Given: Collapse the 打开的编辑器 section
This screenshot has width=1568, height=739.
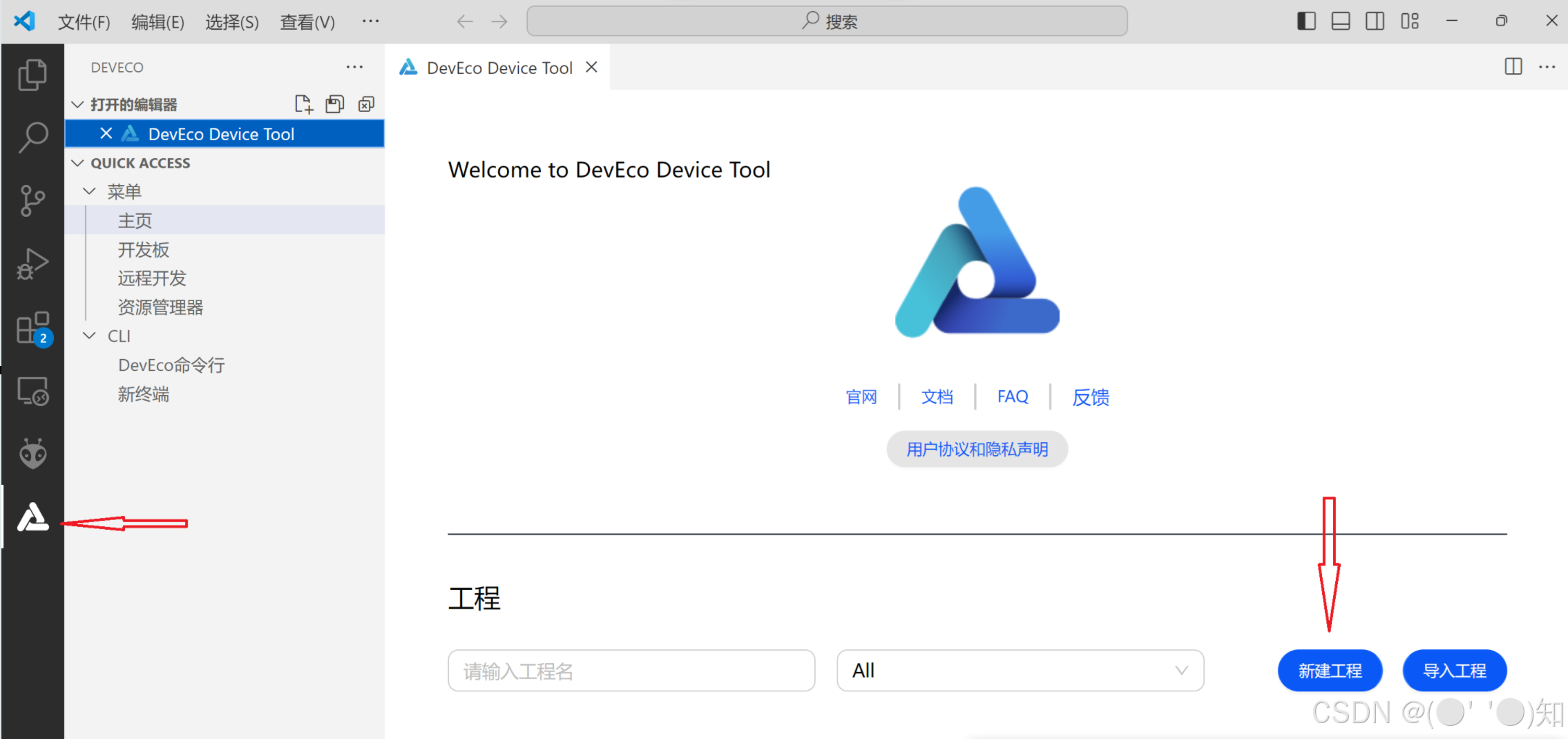Looking at the screenshot, I should coord(77,104).
